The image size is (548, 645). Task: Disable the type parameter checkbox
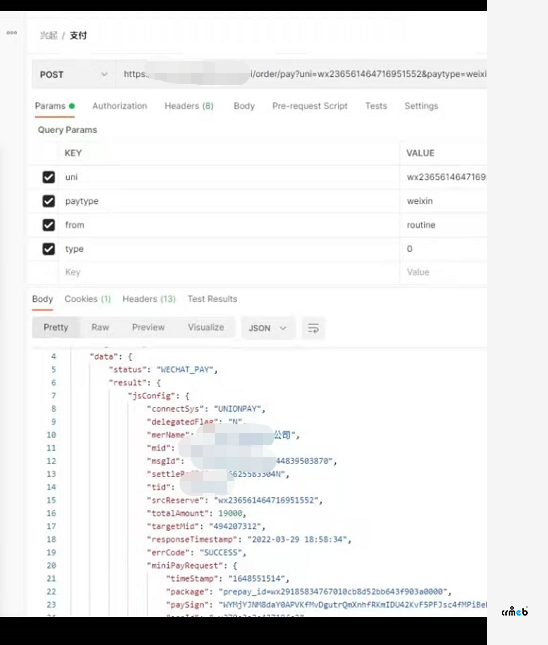click(x=49, y=249)
